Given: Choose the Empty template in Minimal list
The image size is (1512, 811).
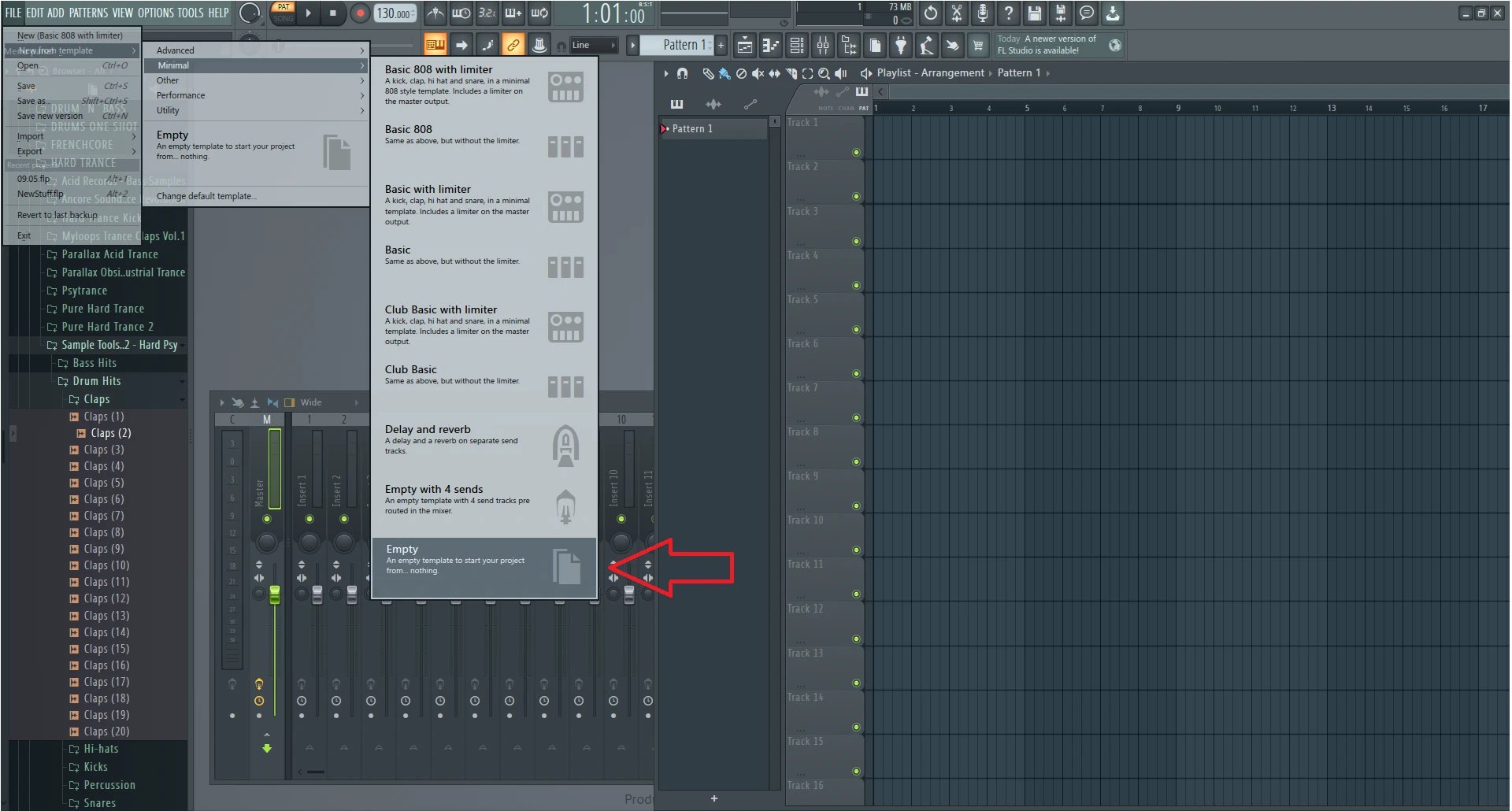Looking at the screenshot, I should pos(484,568).
